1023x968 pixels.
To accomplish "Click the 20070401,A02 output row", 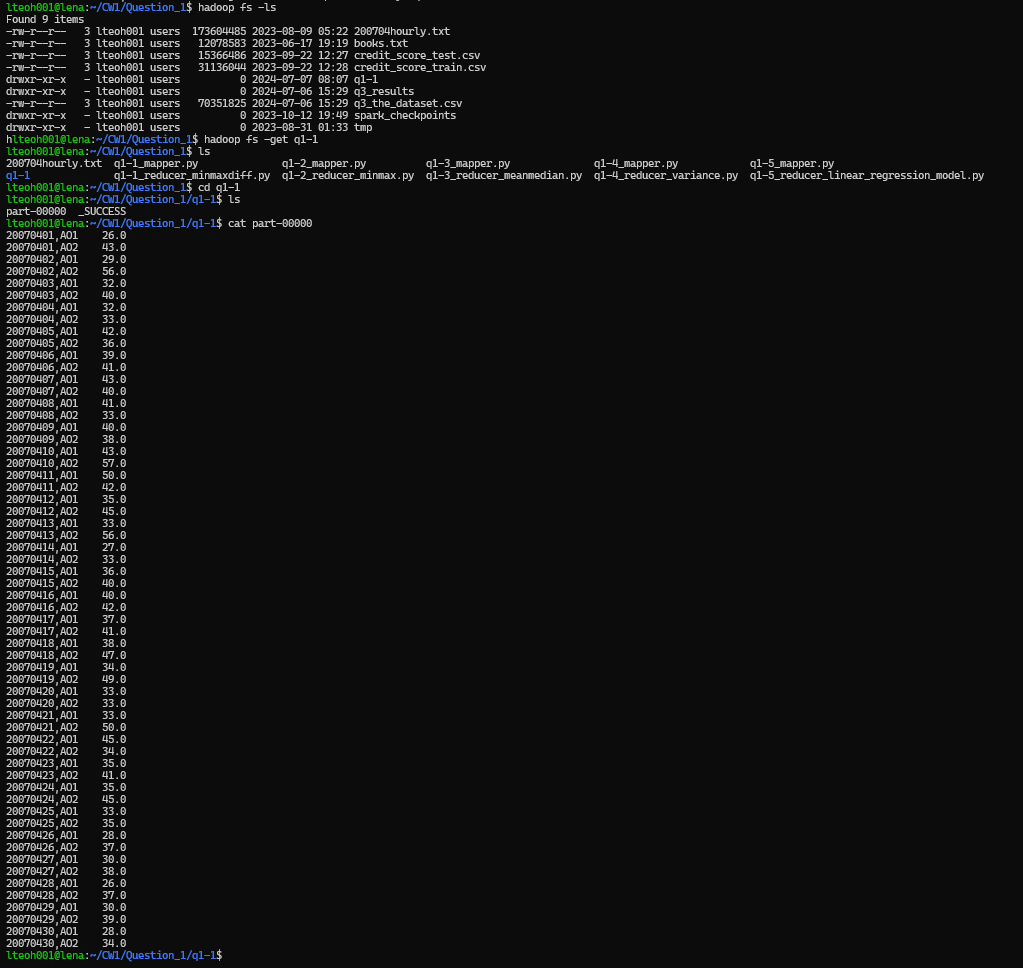I will tap(66, 247).
